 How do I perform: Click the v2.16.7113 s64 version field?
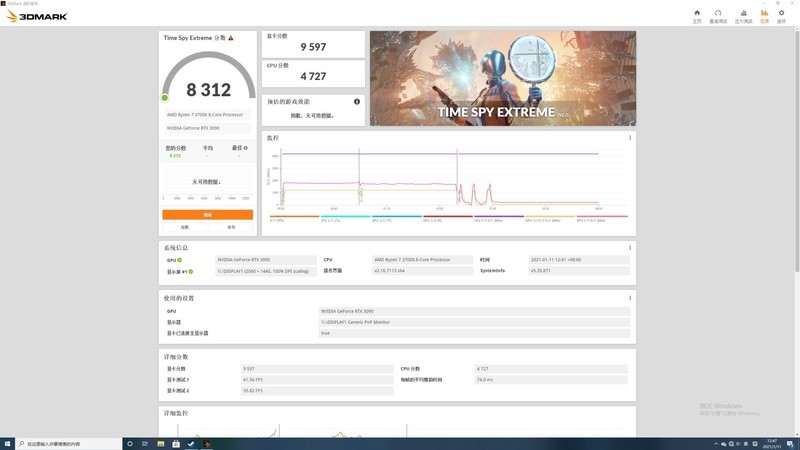click(422, 270)
